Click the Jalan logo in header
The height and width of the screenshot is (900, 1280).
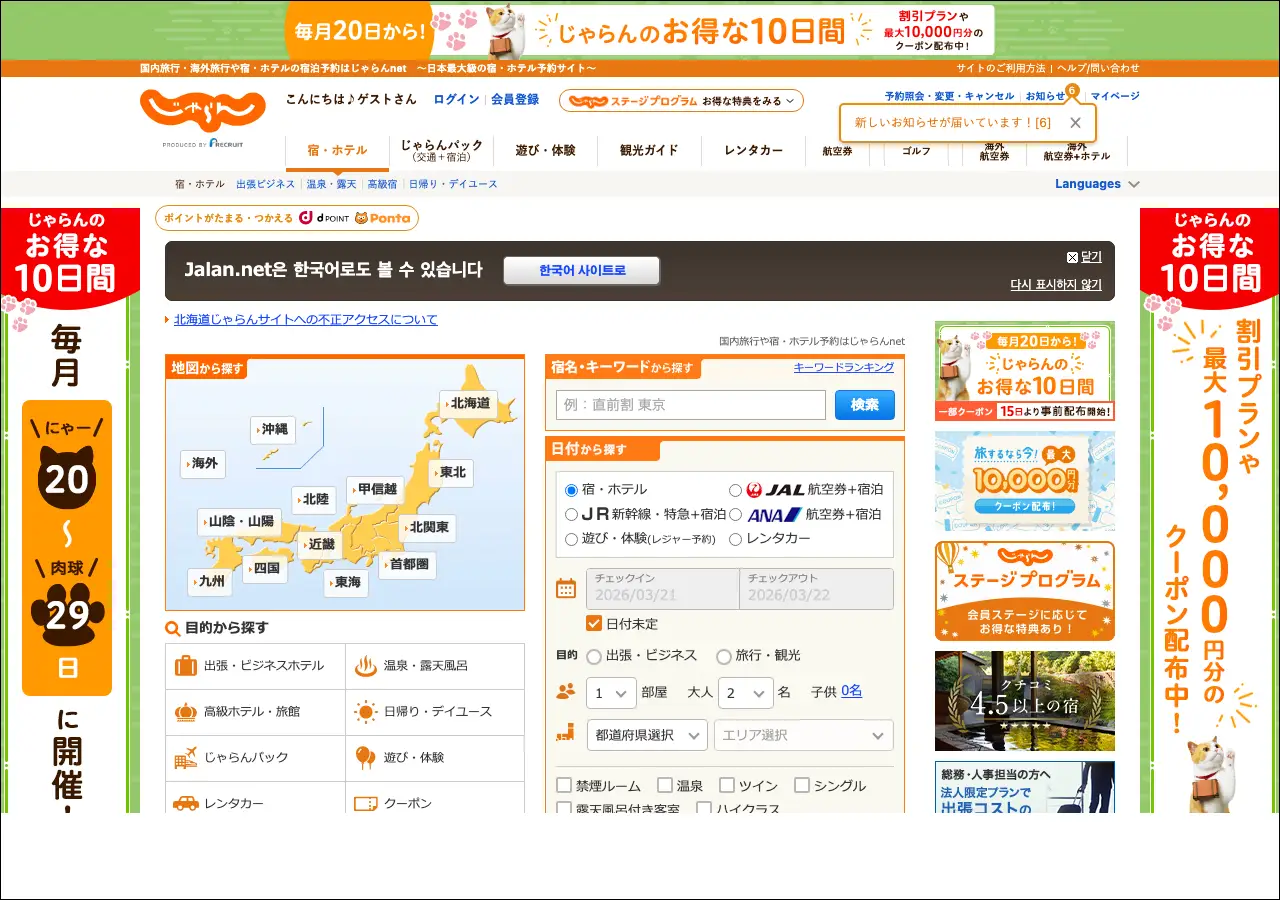tap(203, 112)
